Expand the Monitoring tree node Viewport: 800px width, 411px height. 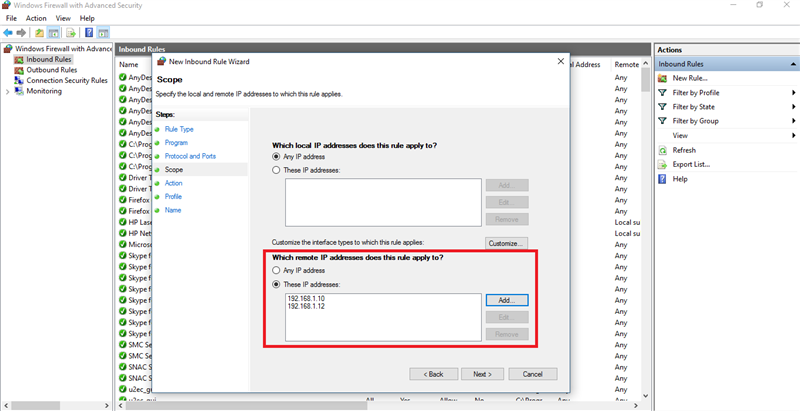click(8, 91)
